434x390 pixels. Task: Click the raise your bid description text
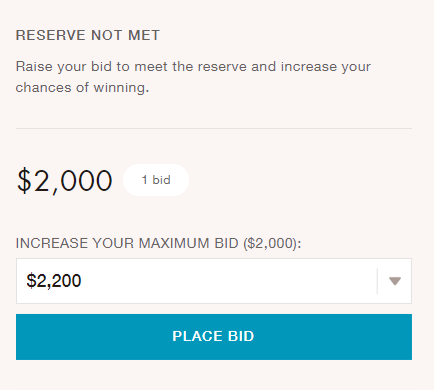point(193,77)
